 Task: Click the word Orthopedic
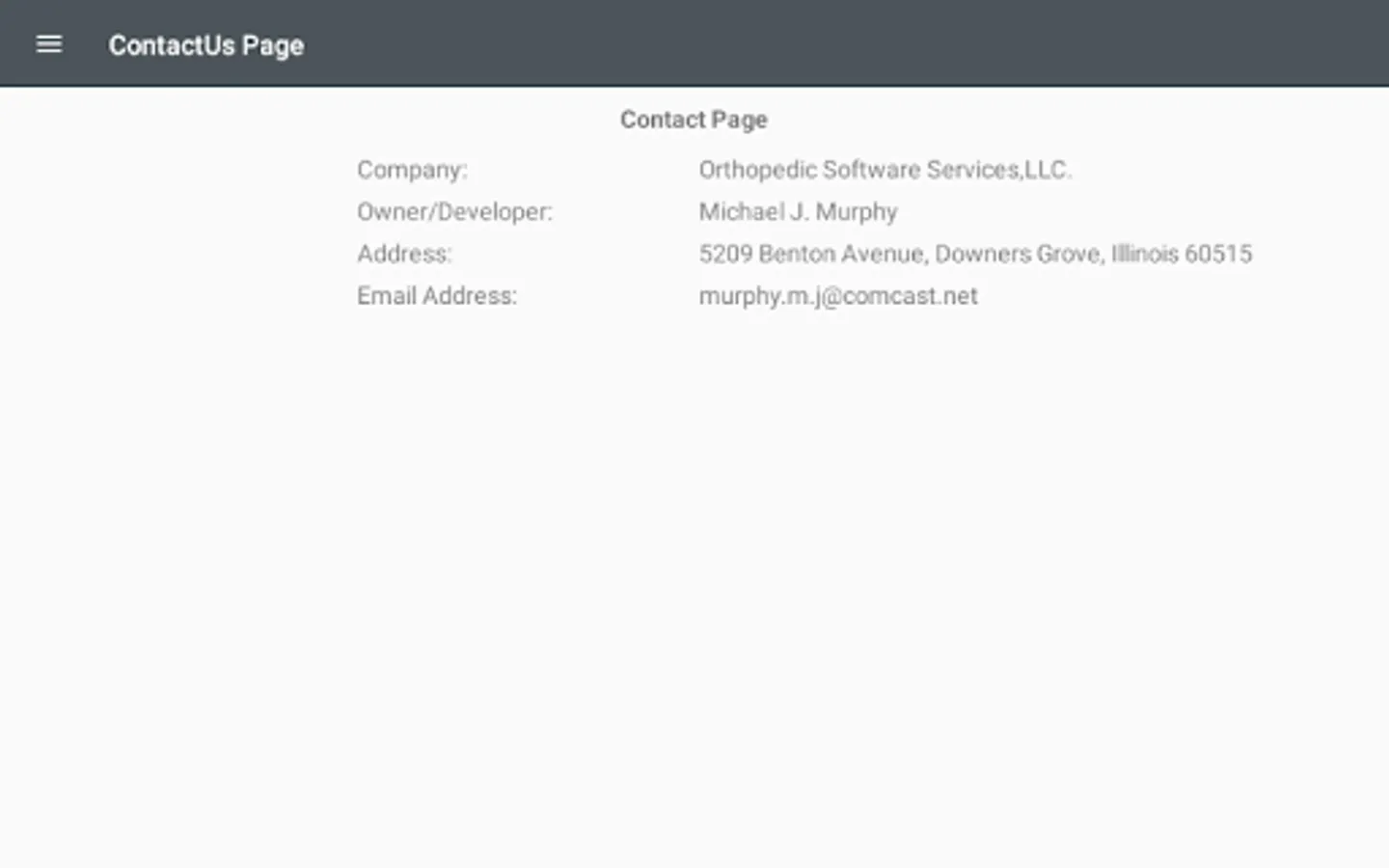point(757,170)
